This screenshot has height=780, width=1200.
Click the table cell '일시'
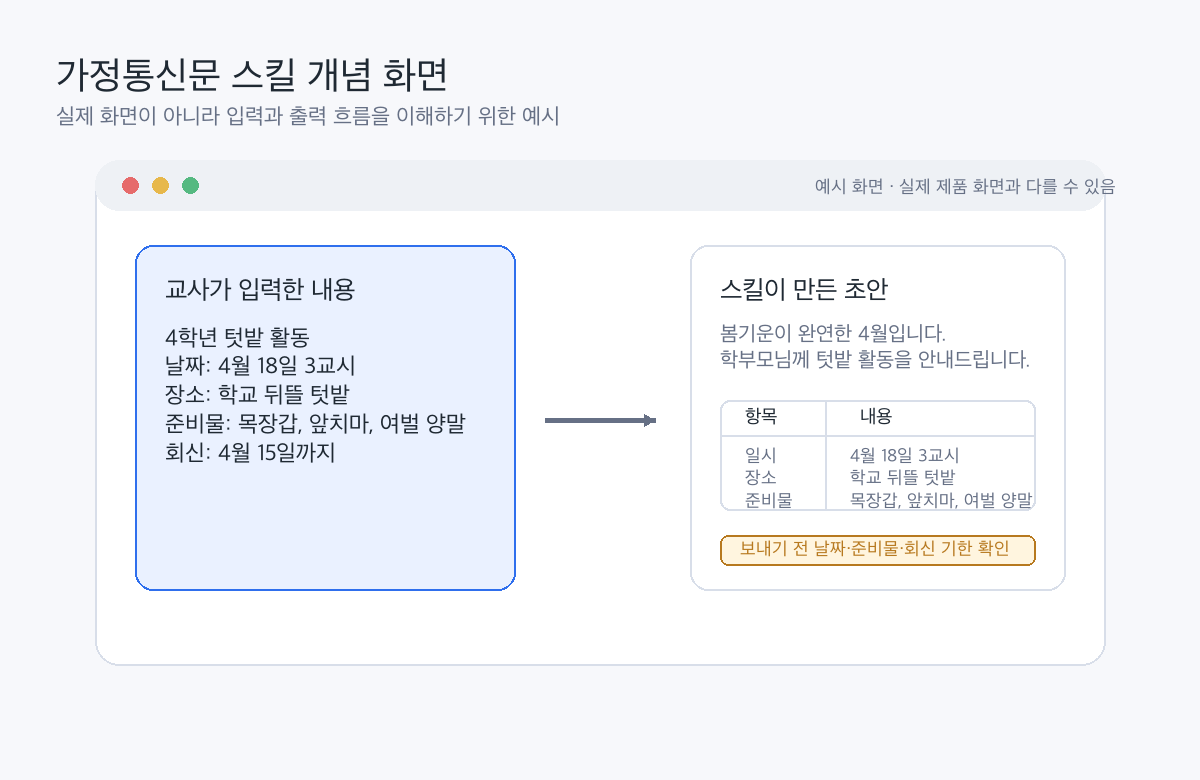click(x=761, y=456)
